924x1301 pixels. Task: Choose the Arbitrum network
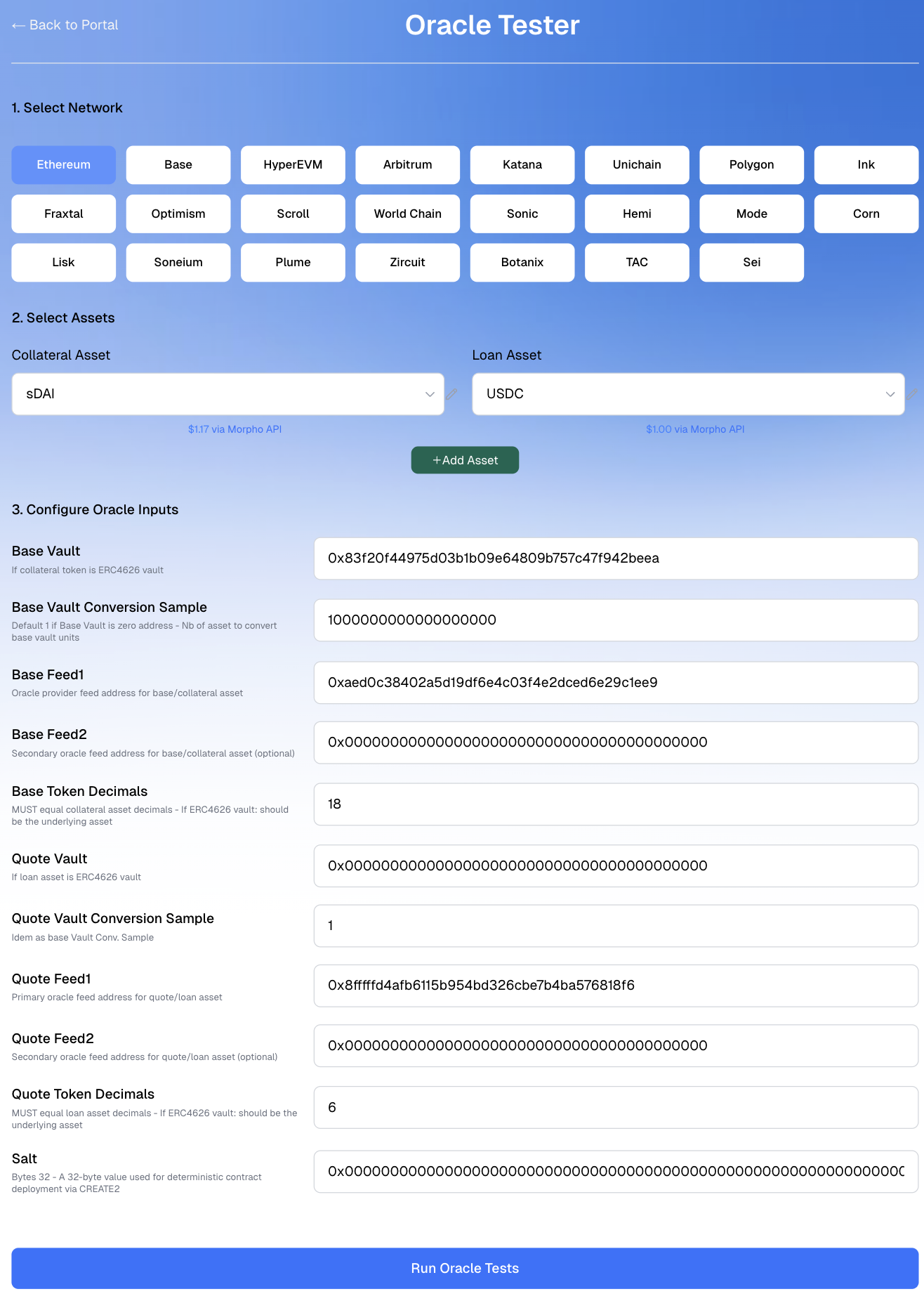(407, 165)
